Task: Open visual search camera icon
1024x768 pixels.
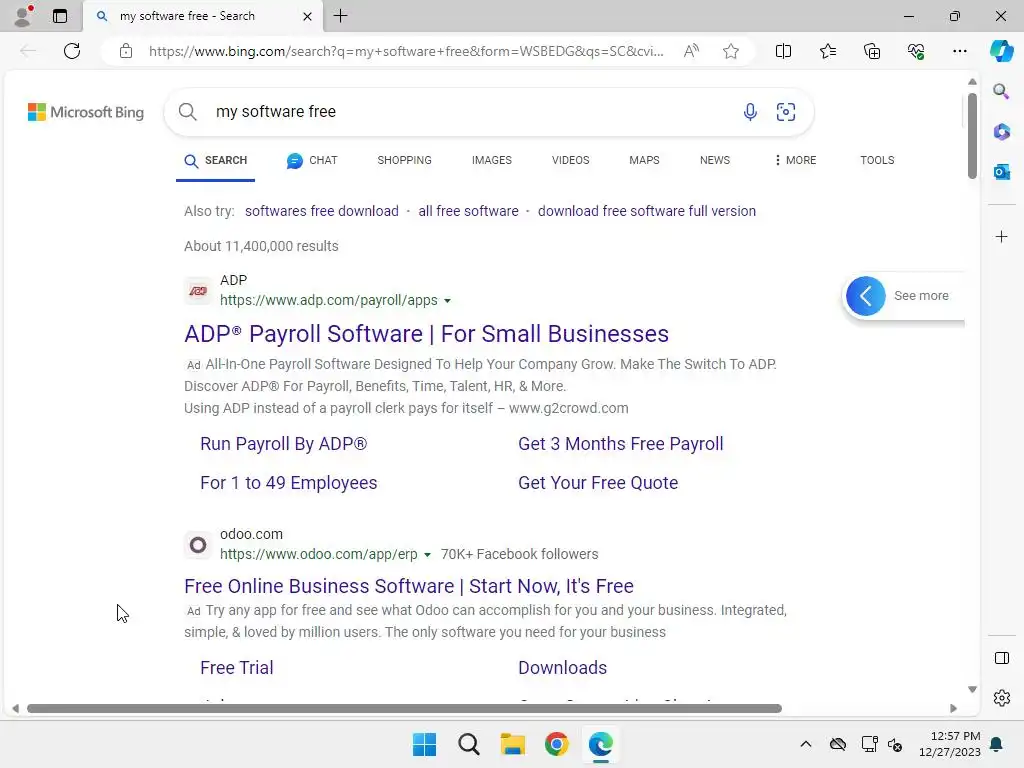Action: (x=786, y=112)
